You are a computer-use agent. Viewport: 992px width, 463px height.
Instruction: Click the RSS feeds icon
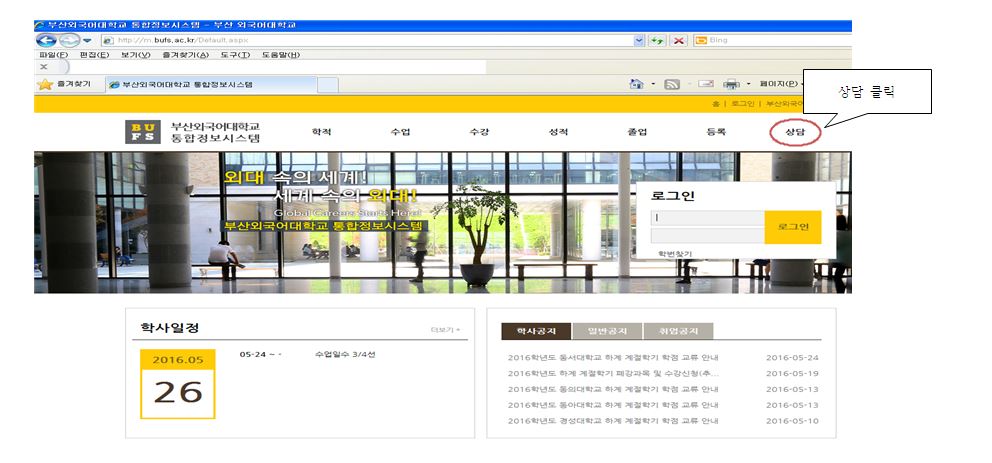(x=672, y=84)
